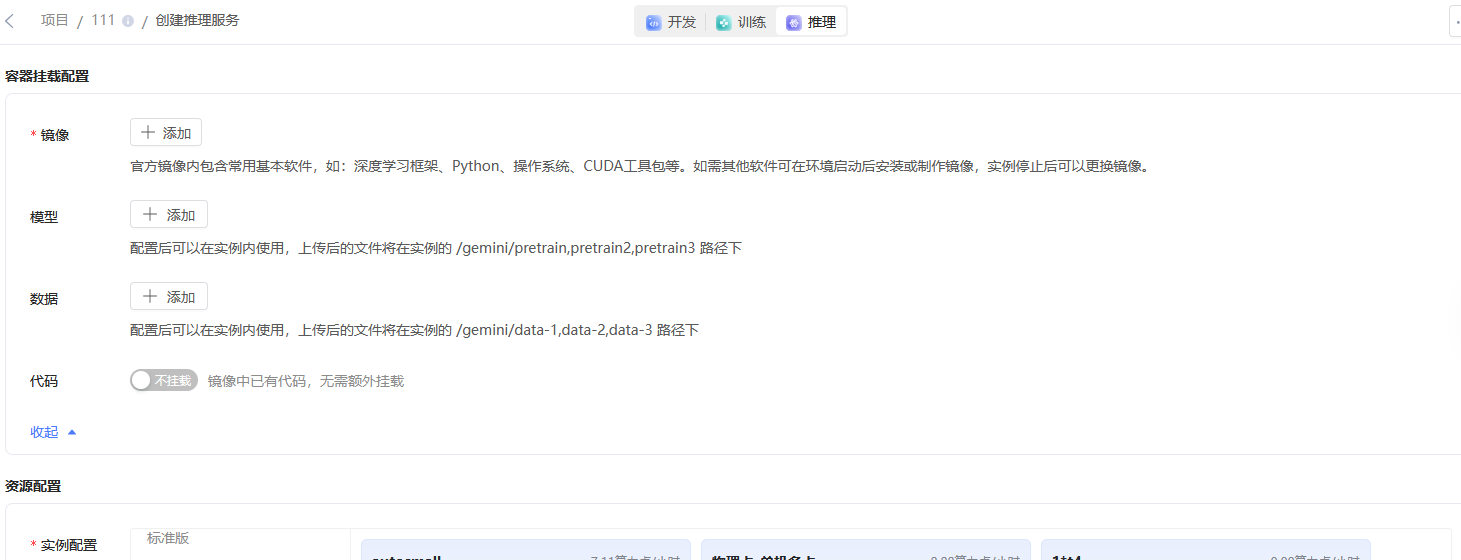Viewport: 1461px width, 560px height.
Task: Click the plus icon for 模型
Action: [x=150, y=214]
